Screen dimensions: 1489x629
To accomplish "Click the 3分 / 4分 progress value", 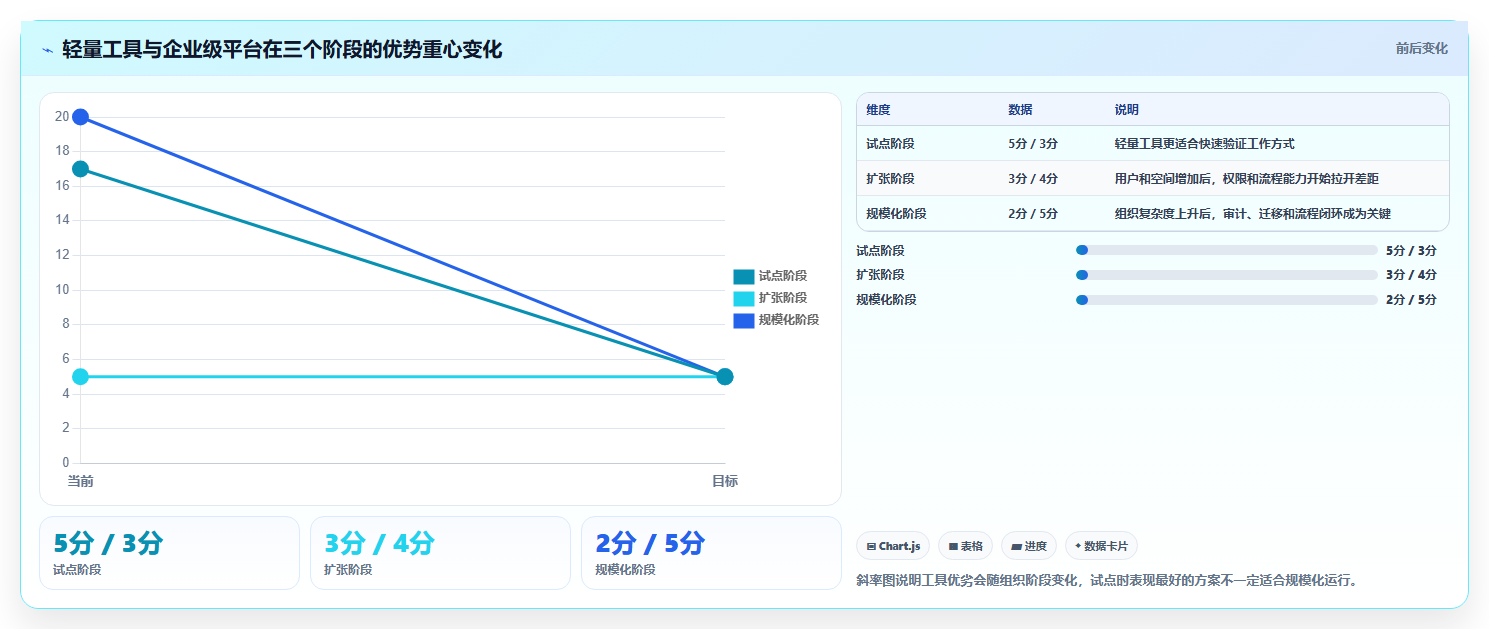I will click(1411, 275).
